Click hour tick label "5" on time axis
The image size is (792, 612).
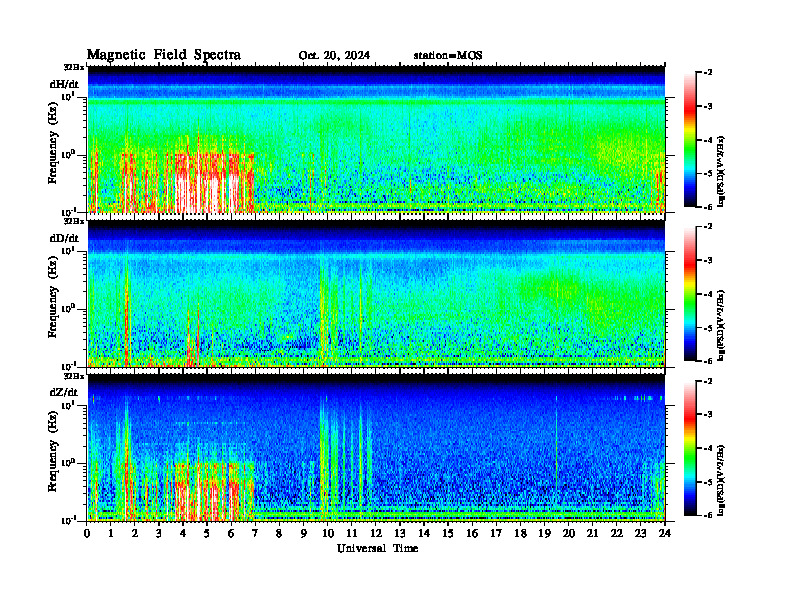[207, 533]
